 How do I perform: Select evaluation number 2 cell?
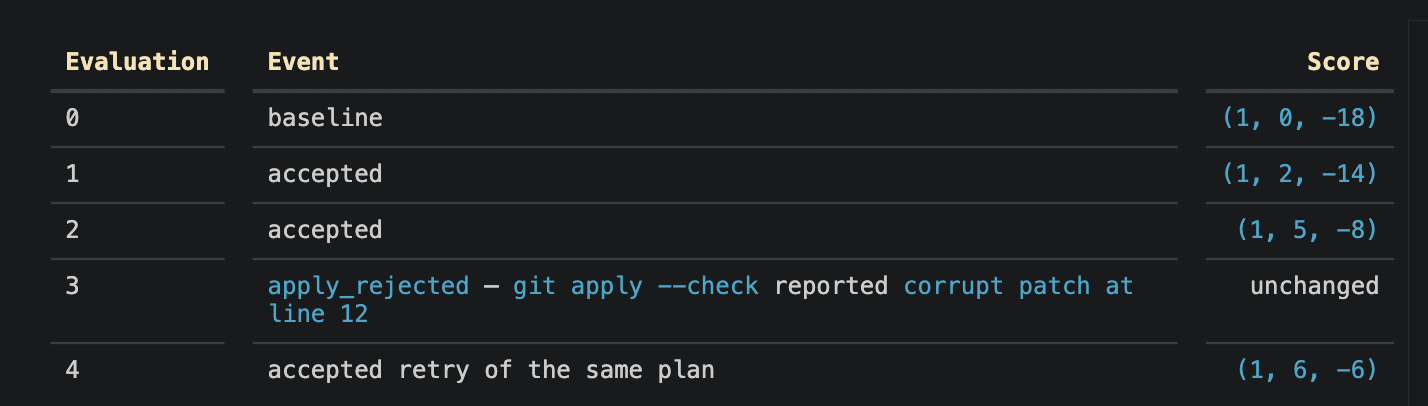point(73,230)
